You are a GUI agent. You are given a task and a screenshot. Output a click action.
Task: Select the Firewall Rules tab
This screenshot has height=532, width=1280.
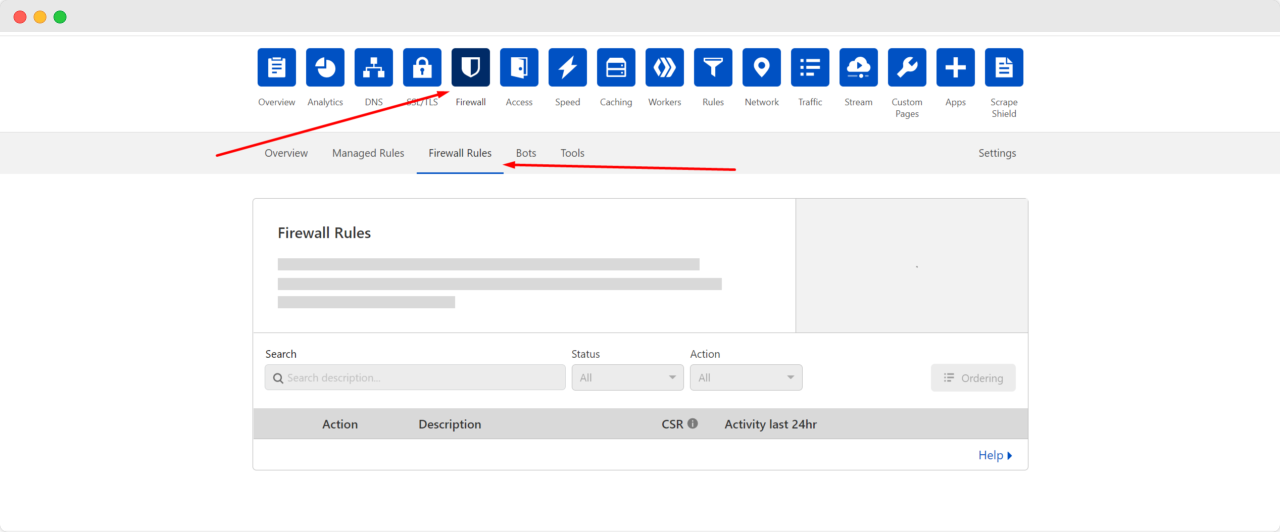click(x=460, y=153)
